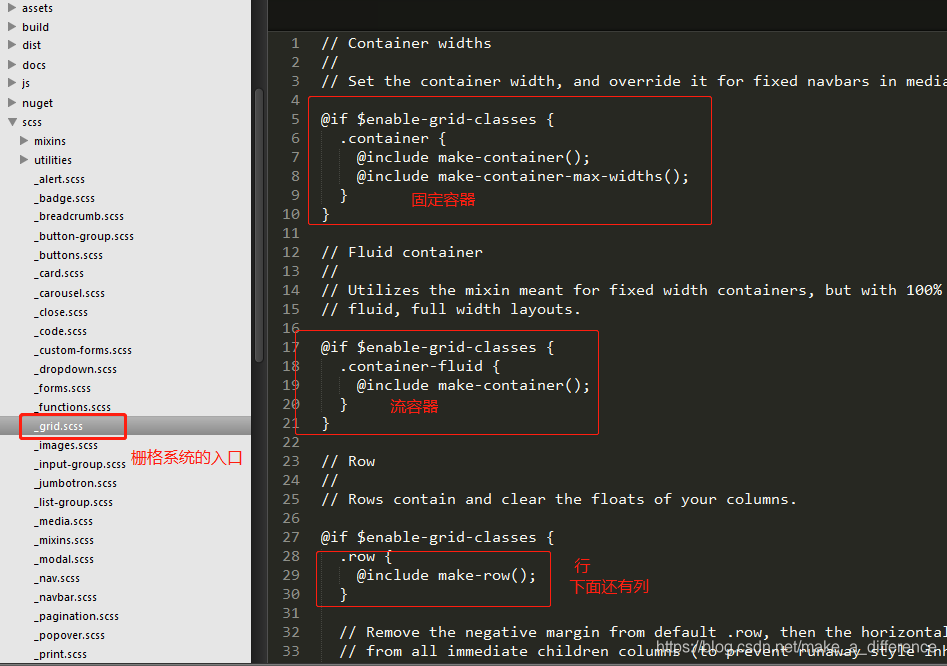
Task: Open _badge.scss file
Action: tap(65, 198)
